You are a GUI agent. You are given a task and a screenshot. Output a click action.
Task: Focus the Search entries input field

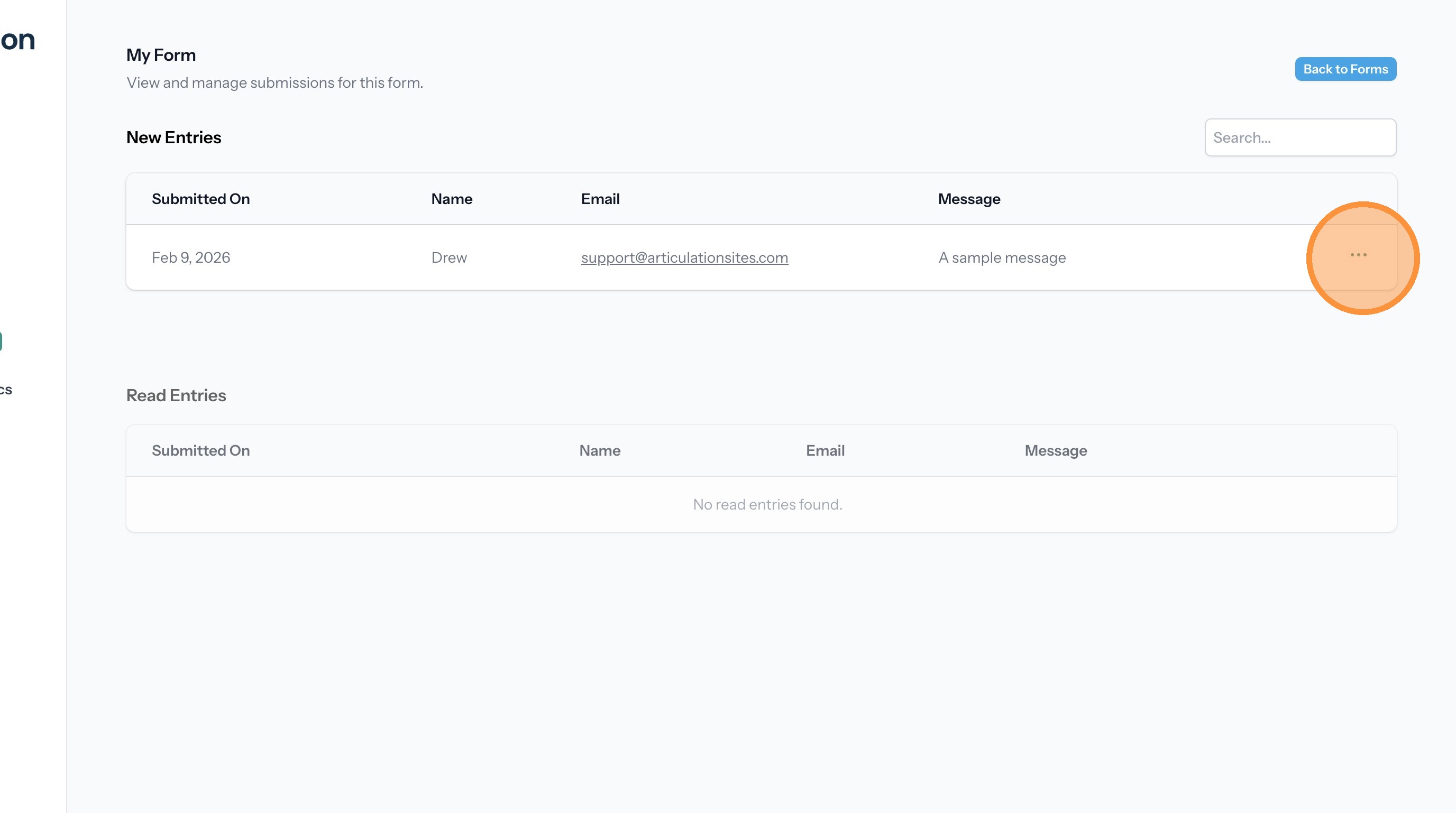tap(1299, 137)
